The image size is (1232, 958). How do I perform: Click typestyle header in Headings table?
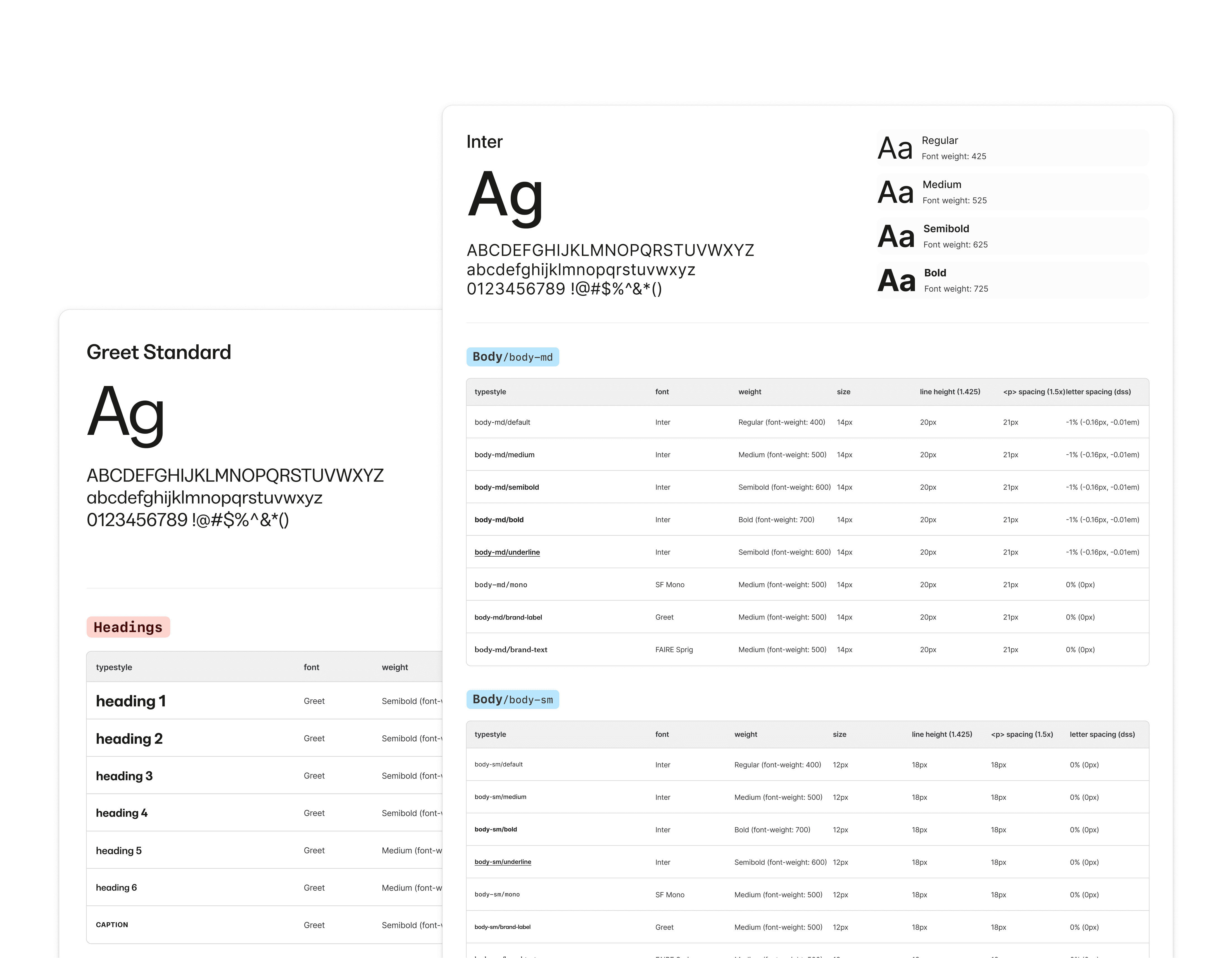(114, 667)
